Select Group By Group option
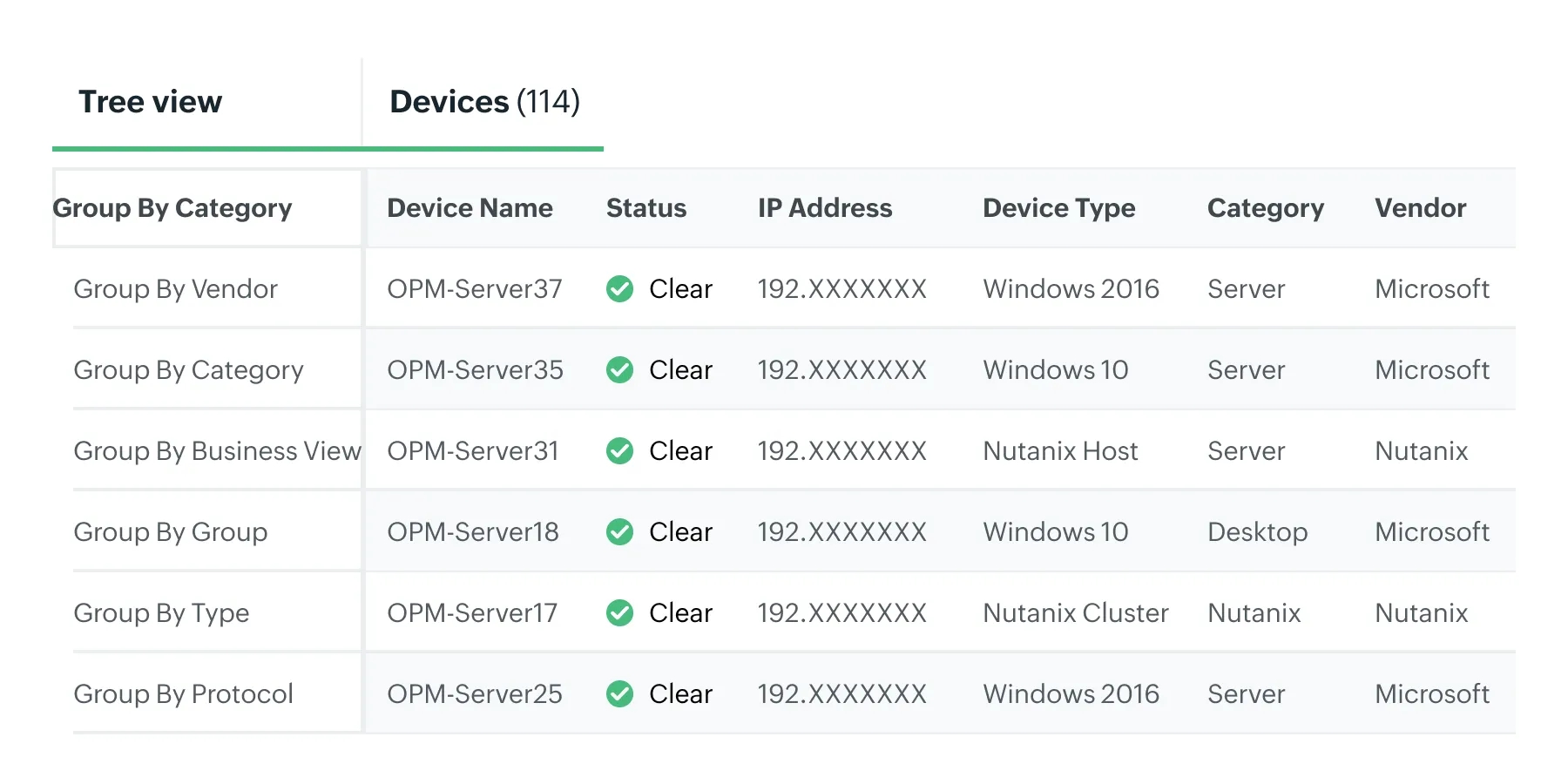This screenshot has height=784, width=1568. [171, 531]
